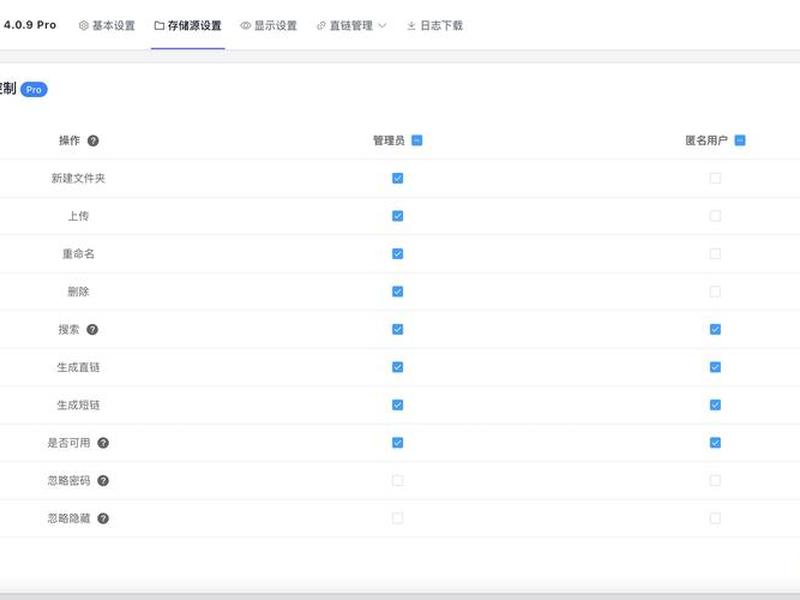Image resolution: width=800 pixels, height=600 pixels.
Task: Disable 是否可用 for 匿名用户
Action: pos(715,442)
